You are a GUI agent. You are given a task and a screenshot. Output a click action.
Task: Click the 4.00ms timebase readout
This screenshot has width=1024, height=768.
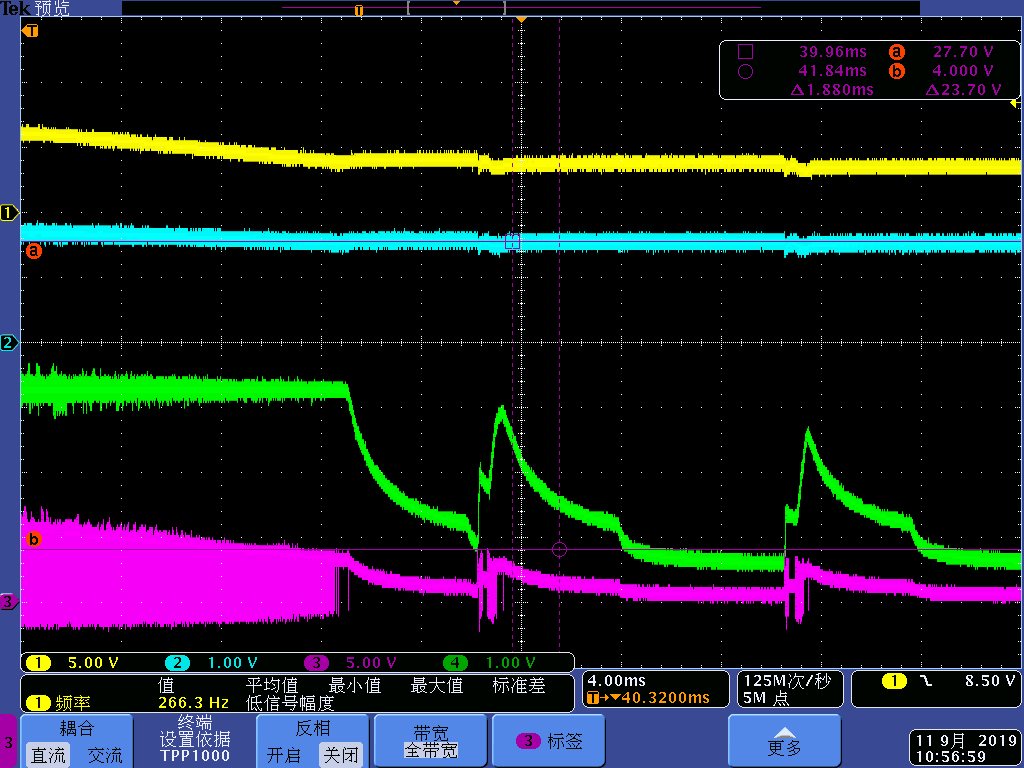[x=616, y=681]
